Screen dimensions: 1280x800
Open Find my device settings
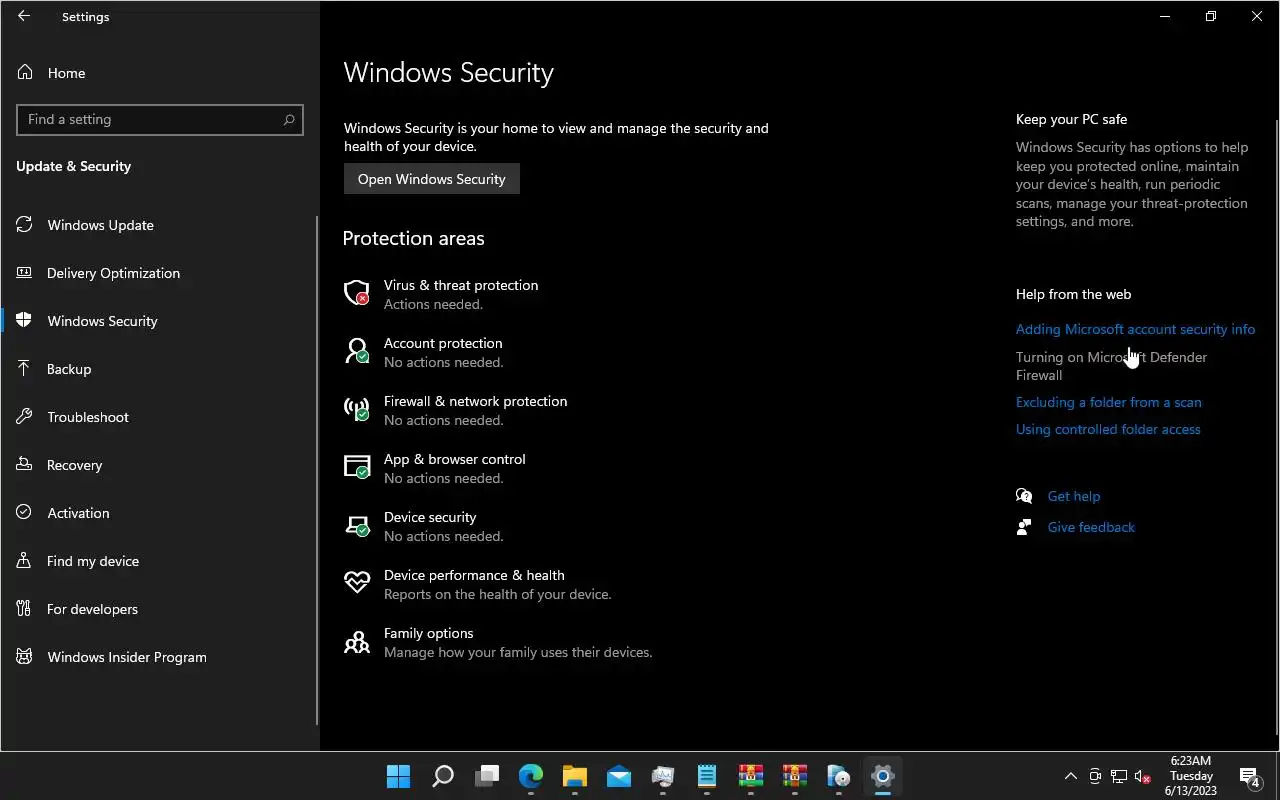[92, 561]
